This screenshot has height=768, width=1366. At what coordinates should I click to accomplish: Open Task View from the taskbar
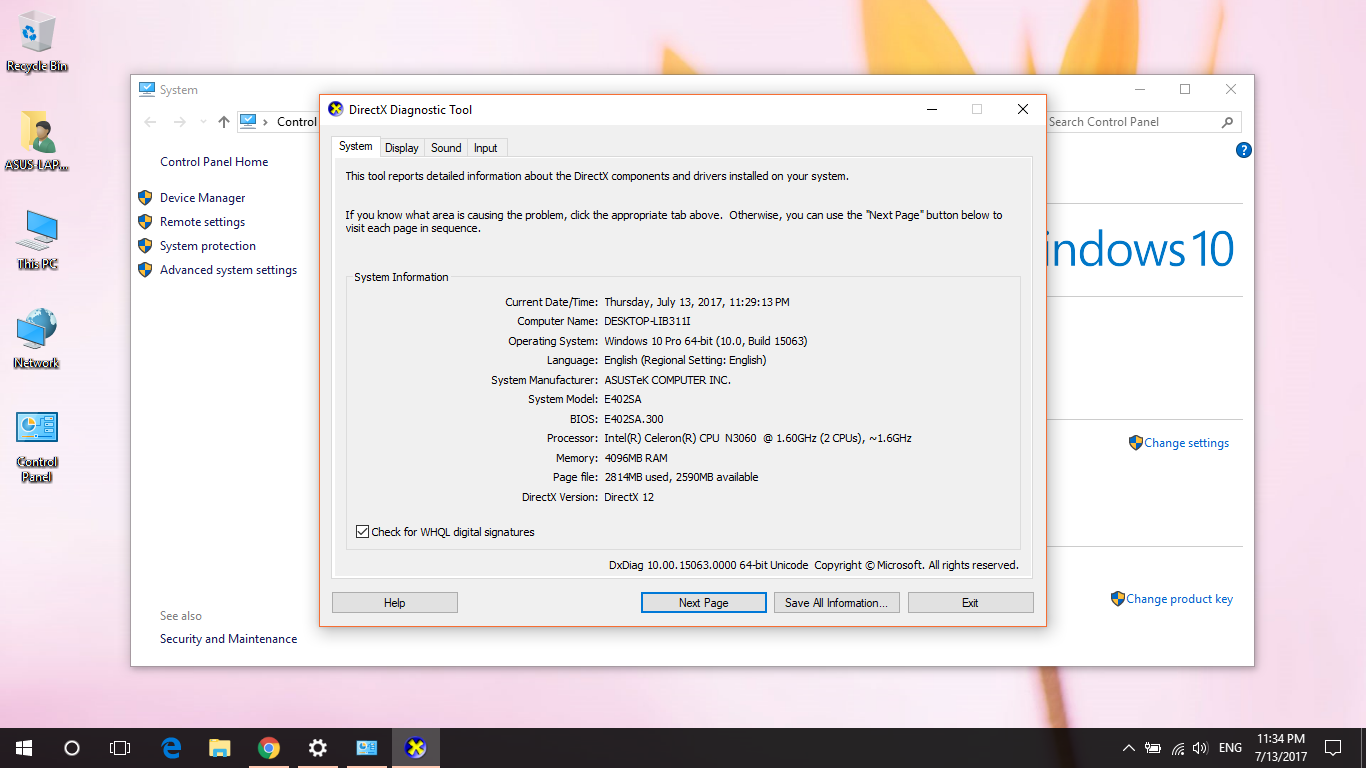(120, 748)
